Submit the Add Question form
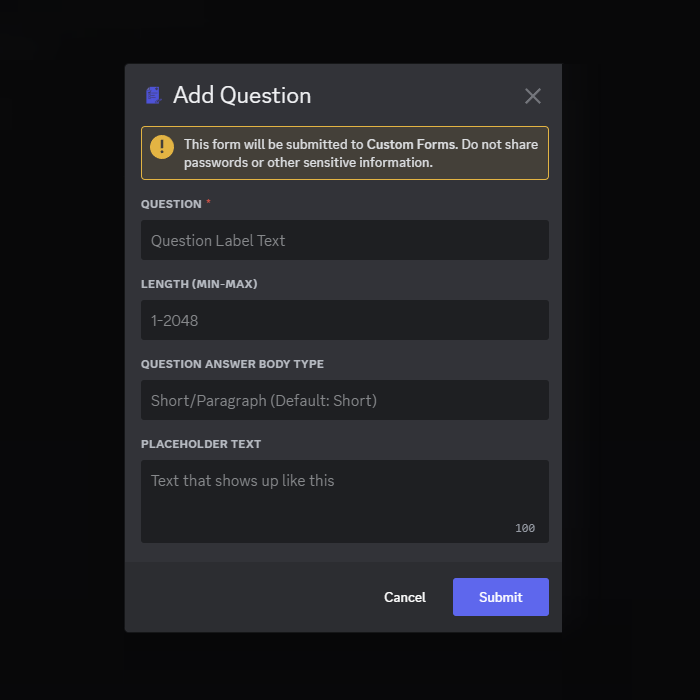 [500, 597]
